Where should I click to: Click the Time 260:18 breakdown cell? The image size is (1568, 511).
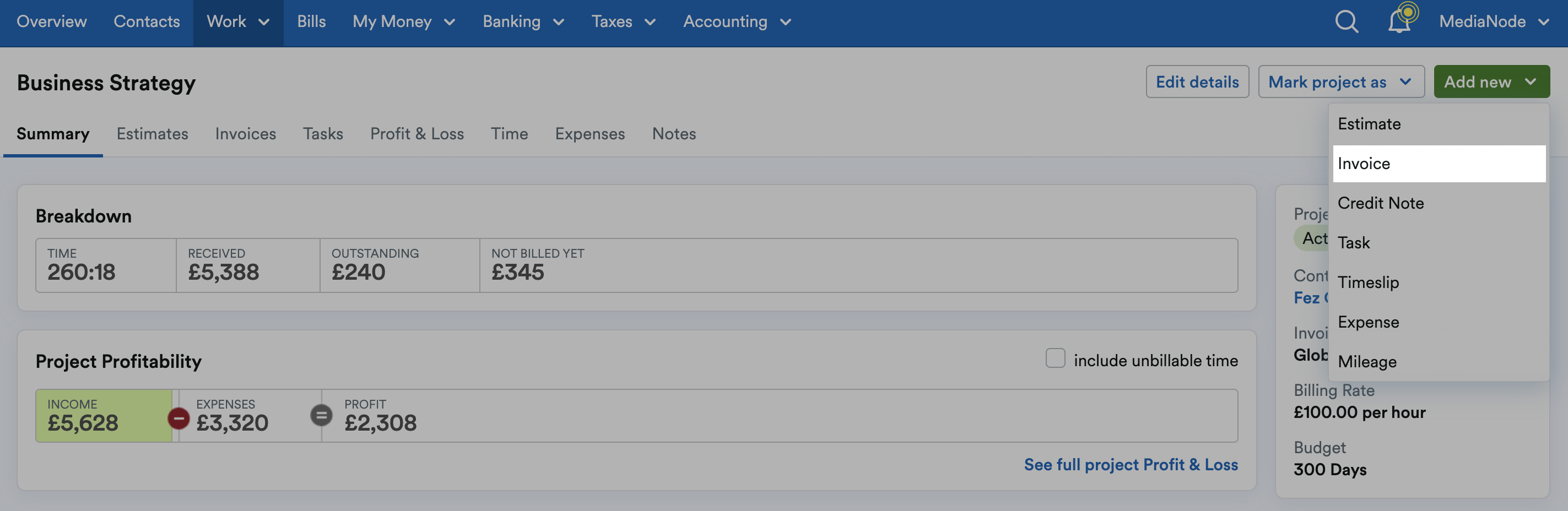(x=106, y=265)
